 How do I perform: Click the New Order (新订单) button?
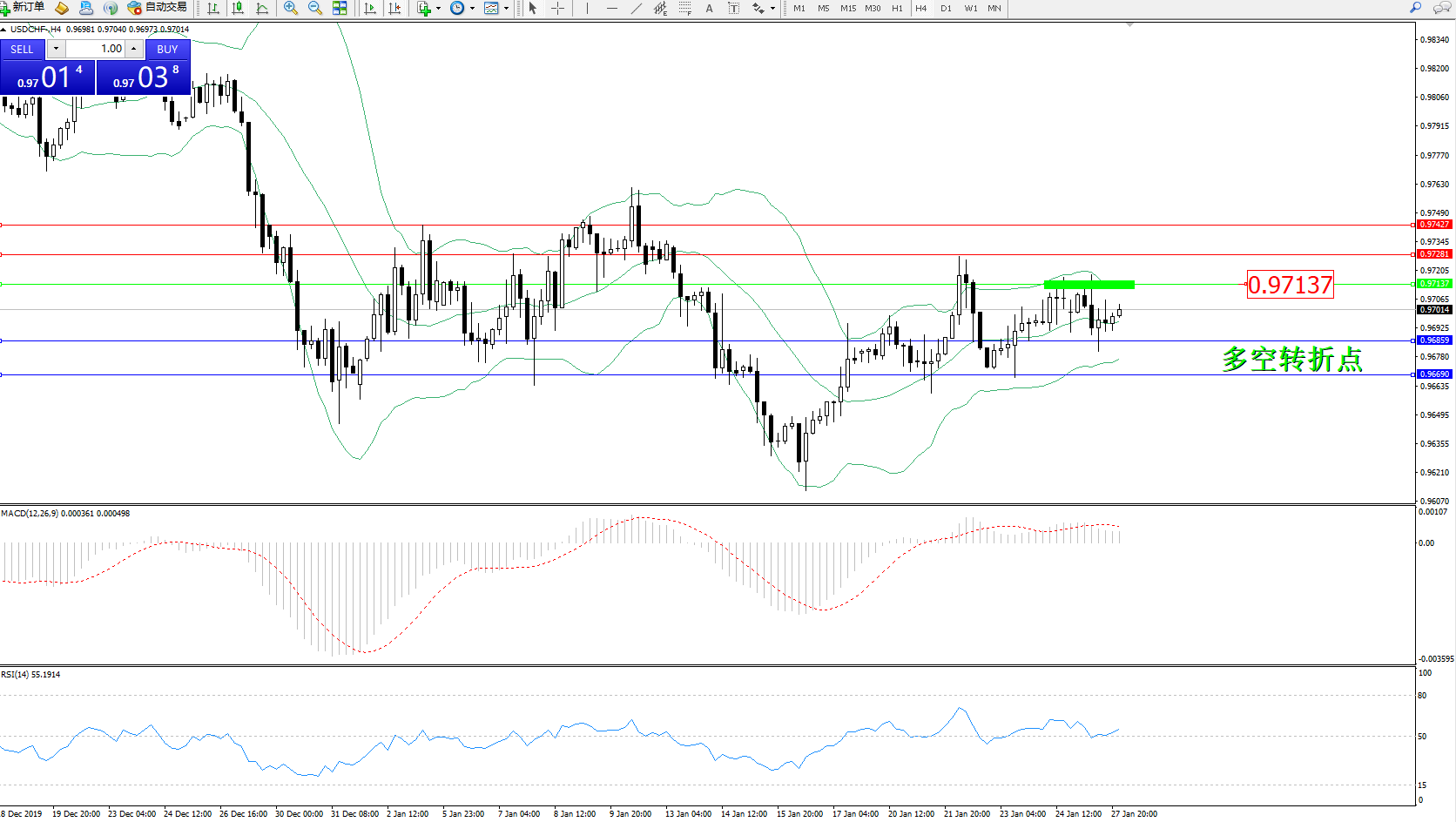(x=23, y=8)
